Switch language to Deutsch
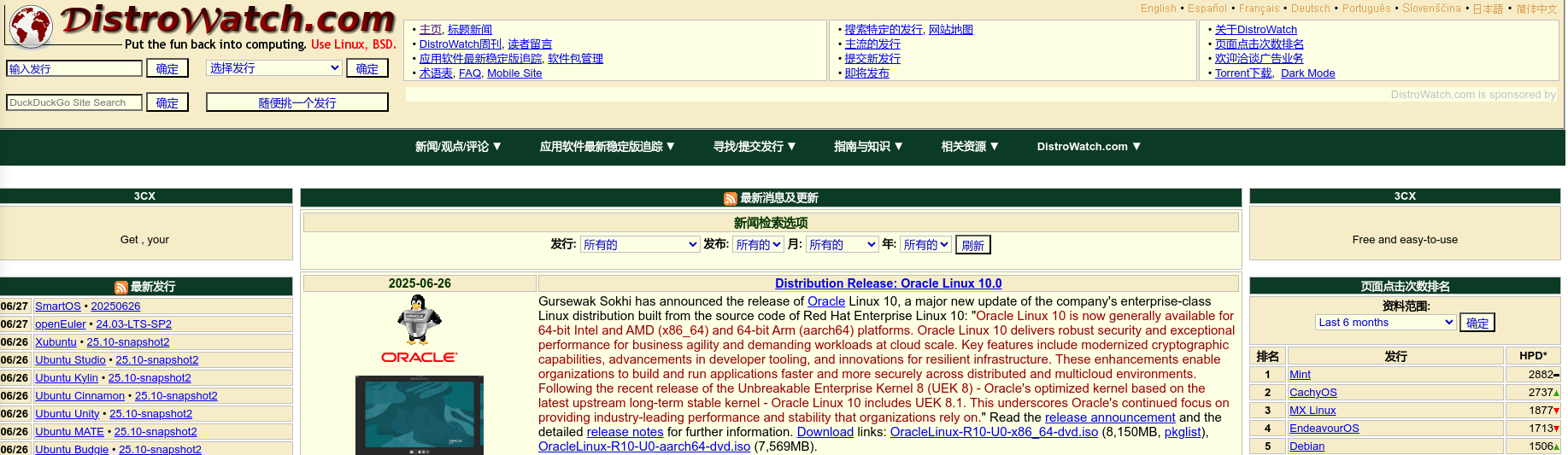 tap(1311, 9)
